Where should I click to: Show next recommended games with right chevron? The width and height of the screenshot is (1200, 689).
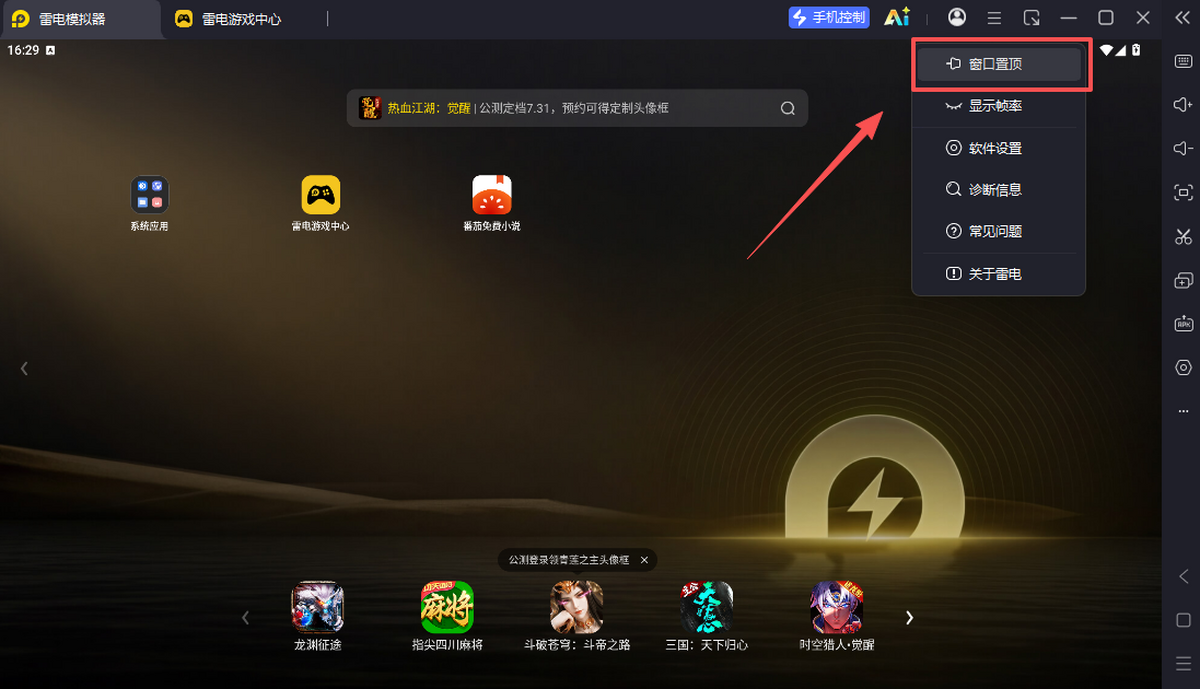(x=909, y=618)
